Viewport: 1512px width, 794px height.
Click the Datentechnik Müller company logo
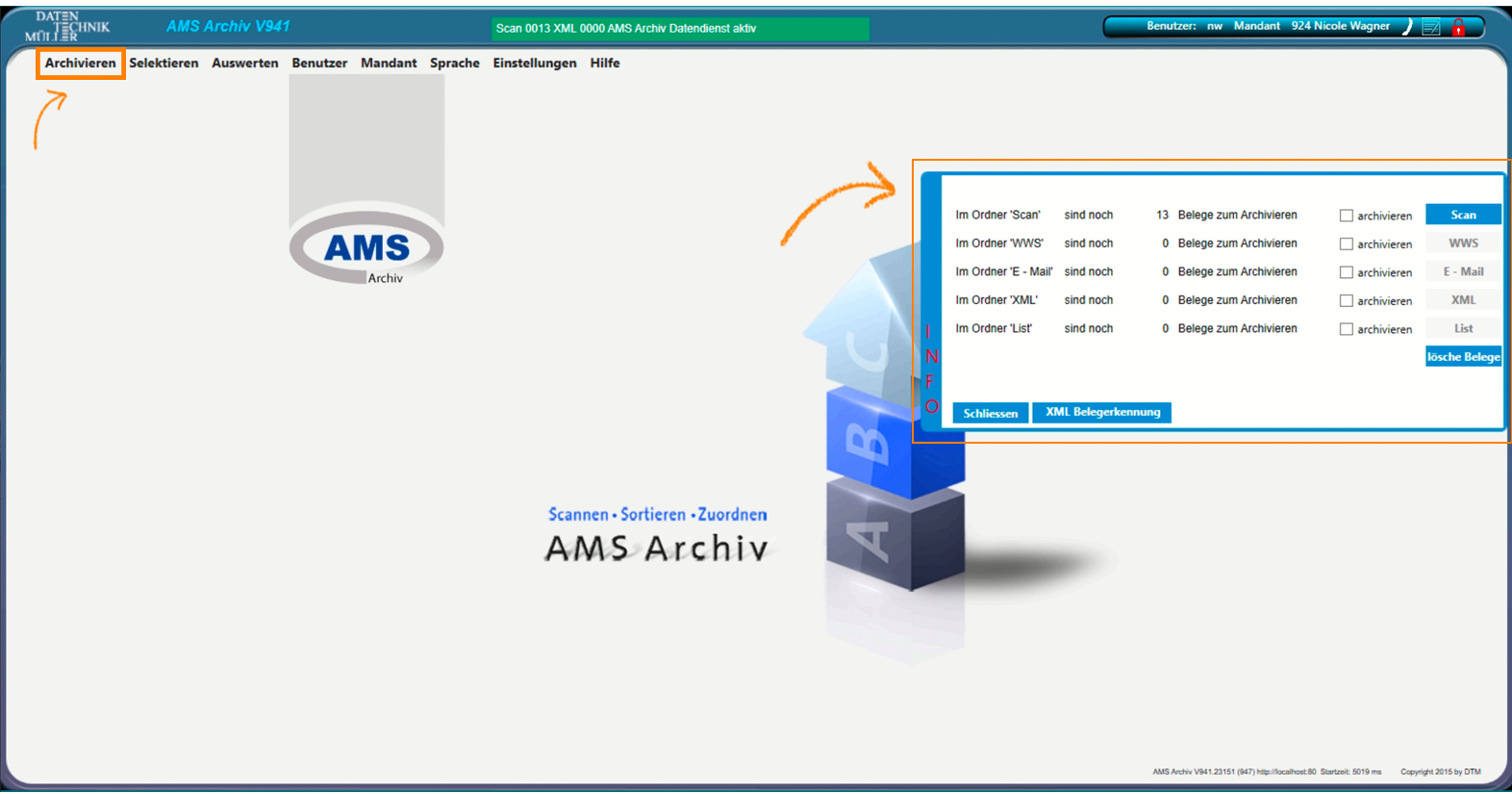(x=67, y=26)
